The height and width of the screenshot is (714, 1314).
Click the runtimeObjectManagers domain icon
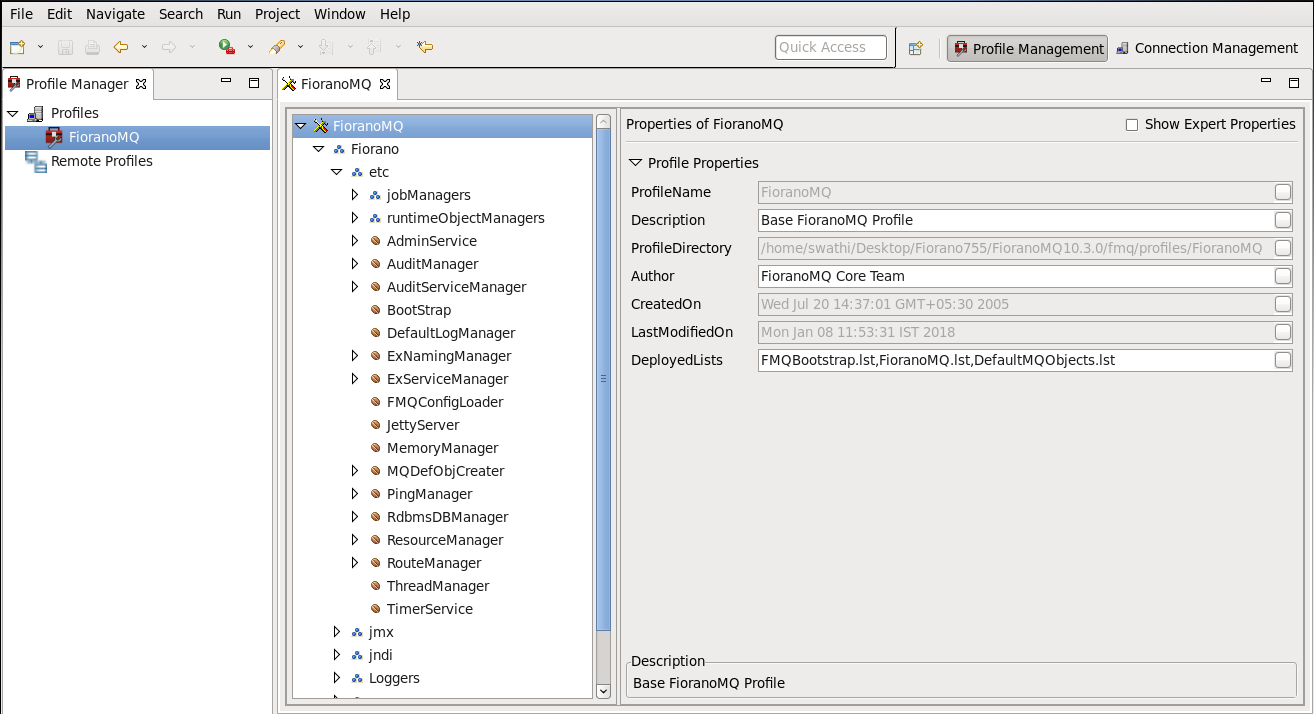click(375, 218)
